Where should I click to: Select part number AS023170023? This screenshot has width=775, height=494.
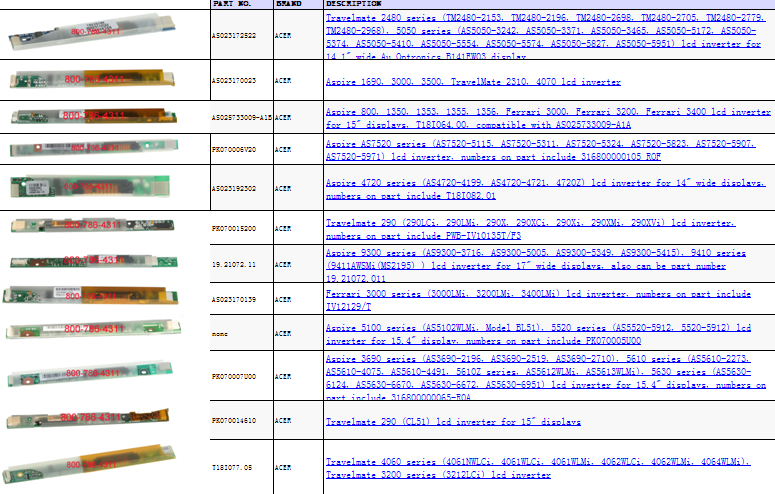[234, 80]
